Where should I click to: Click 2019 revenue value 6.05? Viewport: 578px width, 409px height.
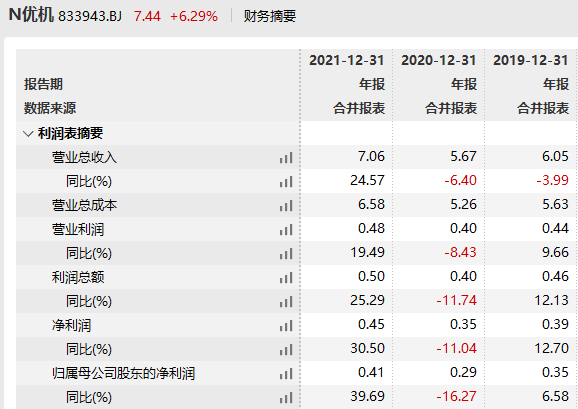coord(555,156)
